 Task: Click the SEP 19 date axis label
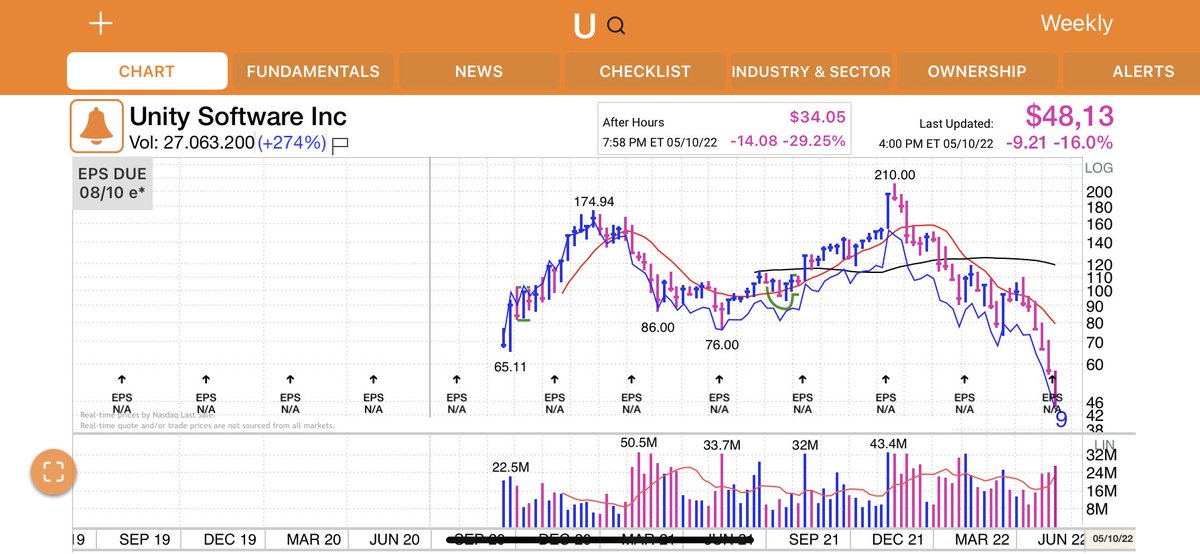(145, 539)
